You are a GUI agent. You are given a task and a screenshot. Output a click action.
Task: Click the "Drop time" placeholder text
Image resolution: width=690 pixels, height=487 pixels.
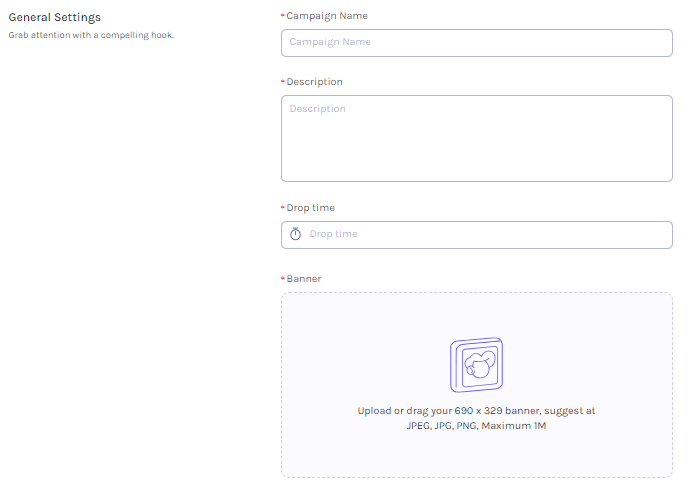pyautogui.click(x=334, y=234)
